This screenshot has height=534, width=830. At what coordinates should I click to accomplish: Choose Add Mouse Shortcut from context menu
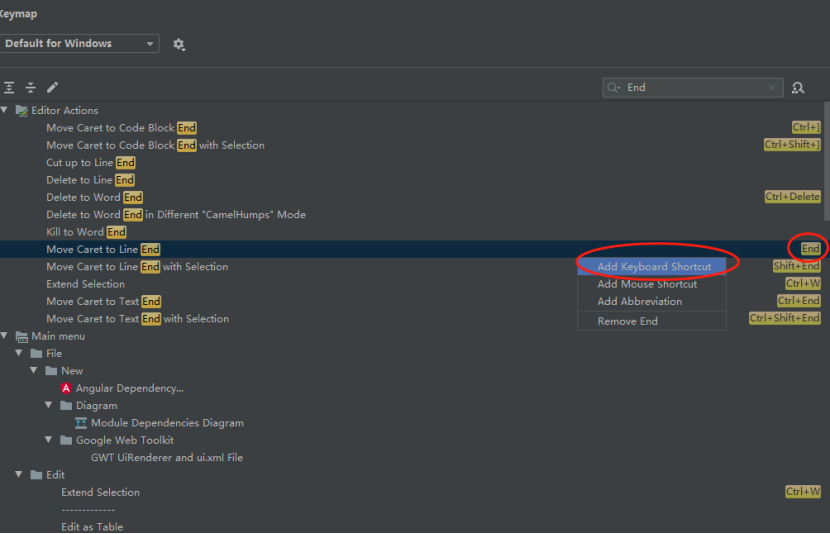coord(652,284)
